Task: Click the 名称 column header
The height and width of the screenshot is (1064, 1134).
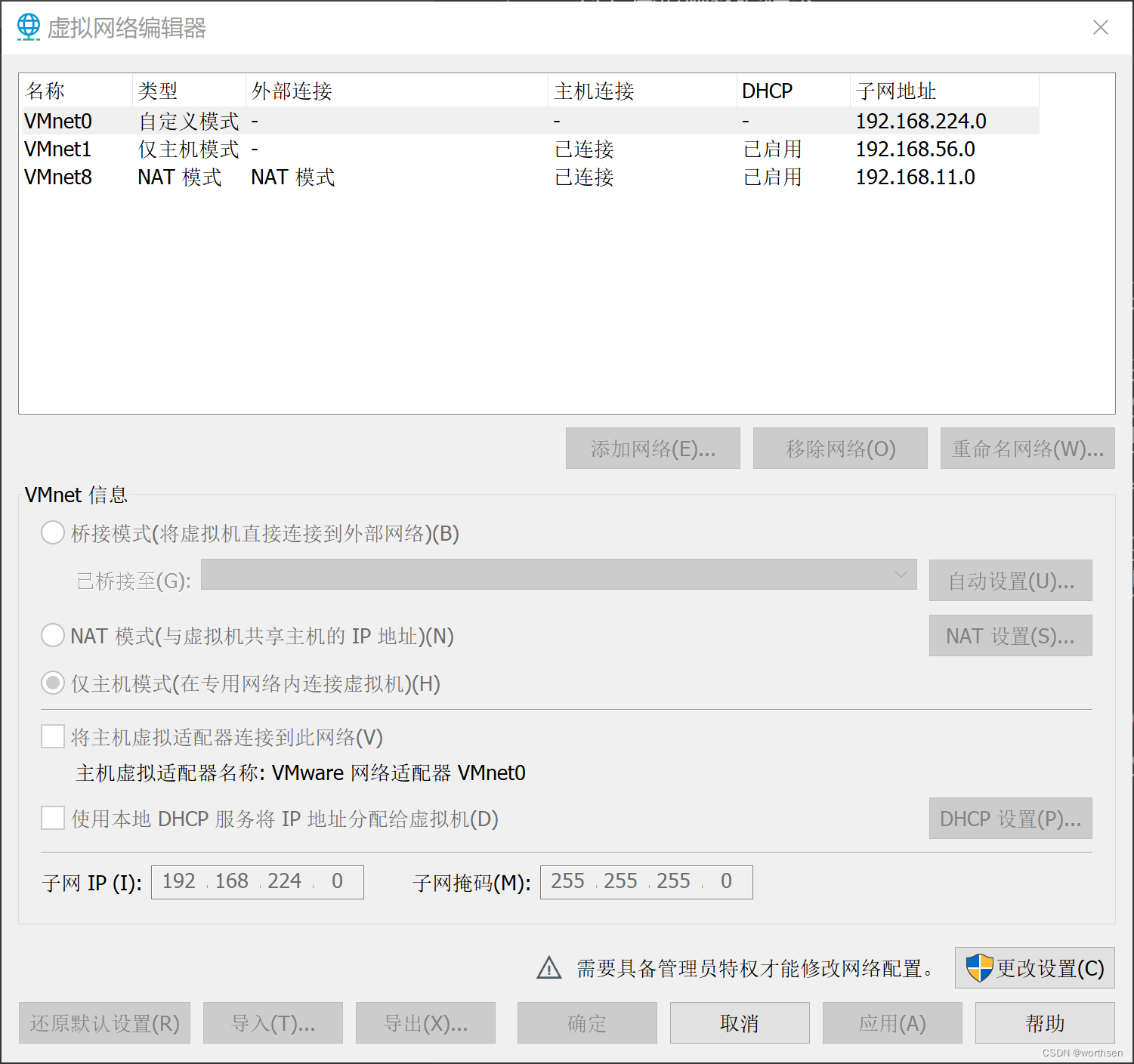Action: pos(76,91)
